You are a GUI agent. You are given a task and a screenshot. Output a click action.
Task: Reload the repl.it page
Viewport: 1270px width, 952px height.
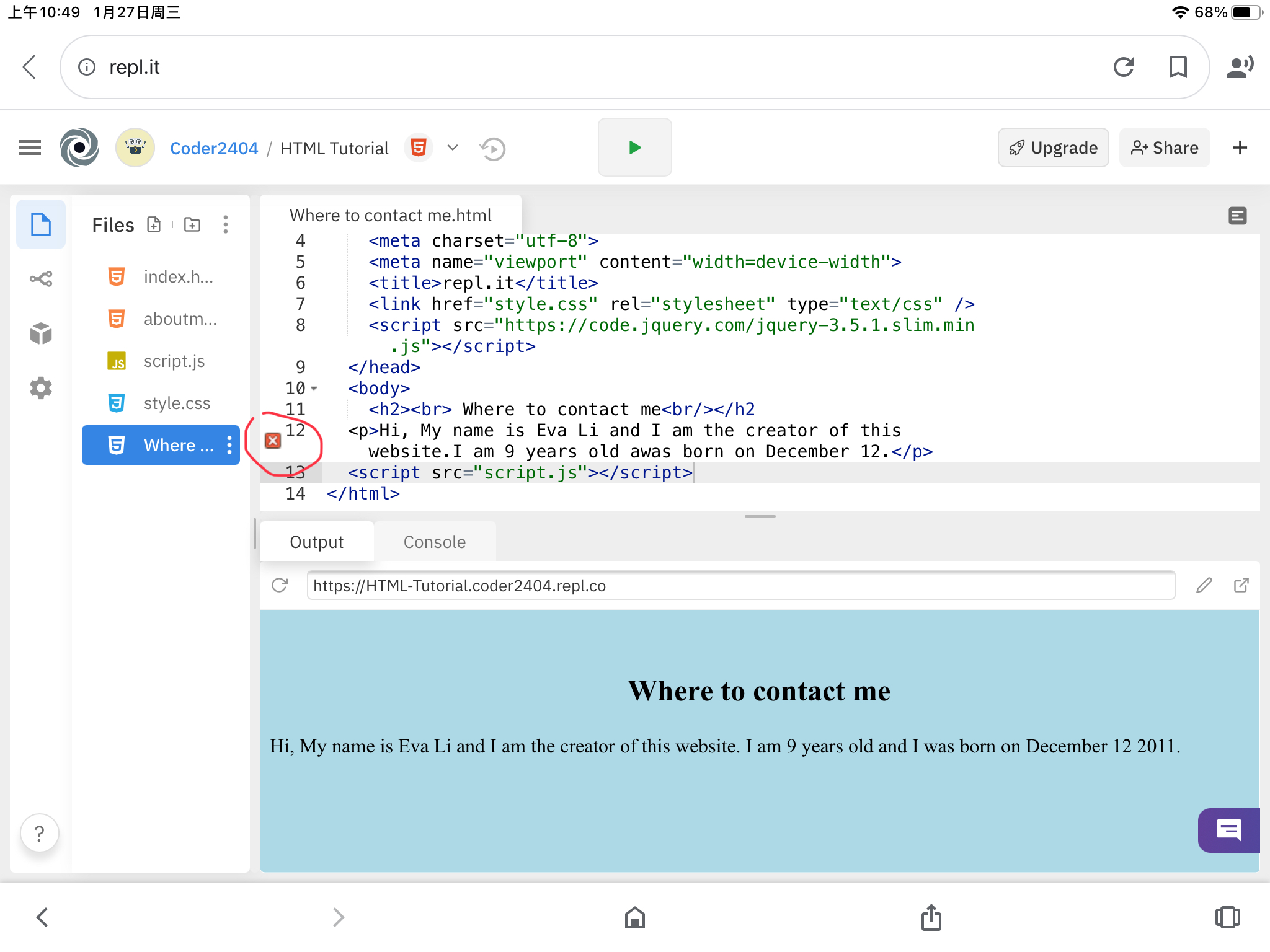[1124, 67]
